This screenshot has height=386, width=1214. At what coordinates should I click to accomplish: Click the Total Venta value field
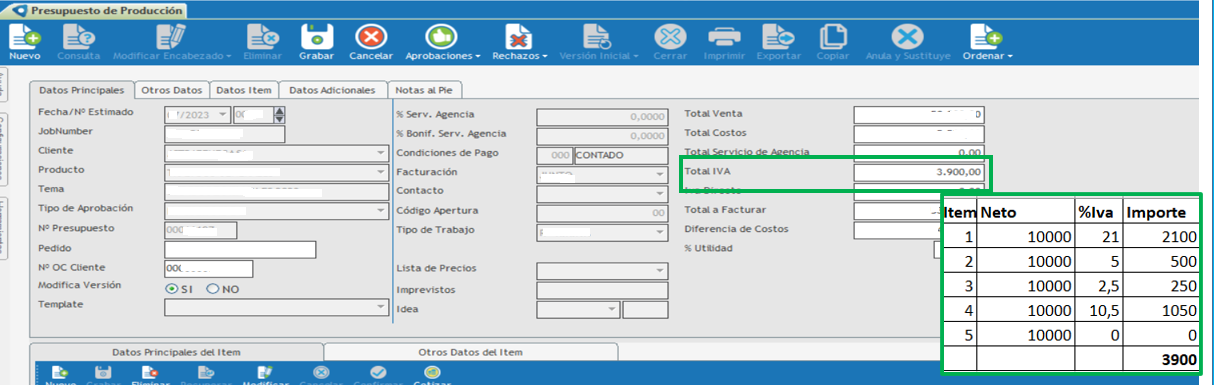[919, 115]
